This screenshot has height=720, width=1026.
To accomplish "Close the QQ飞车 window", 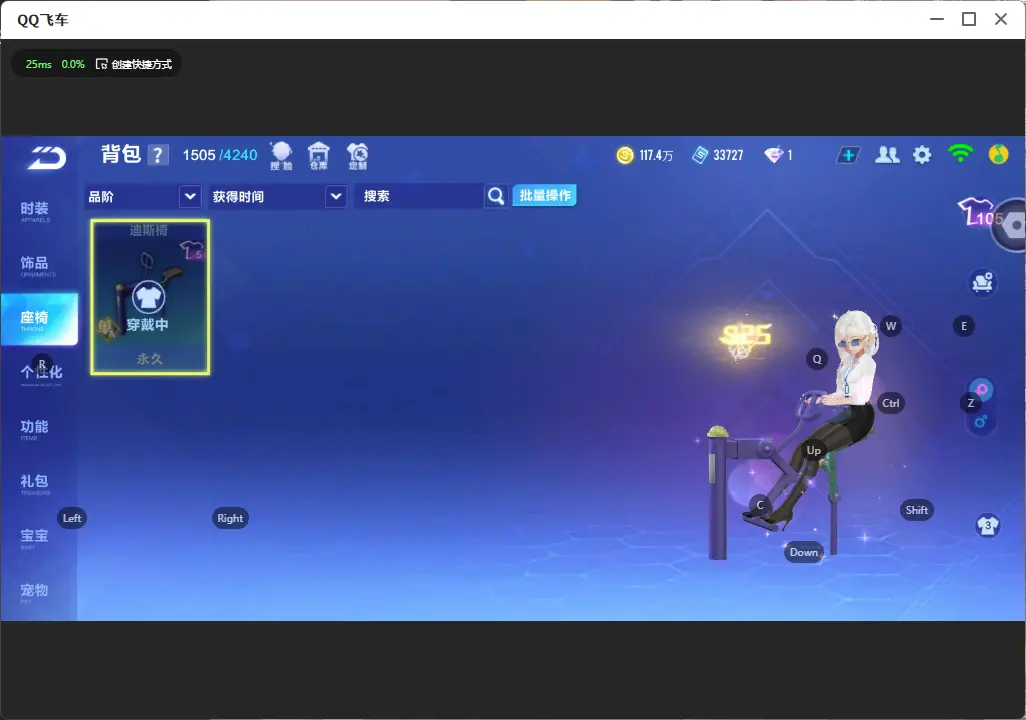I will click(x=1001, y=20).
